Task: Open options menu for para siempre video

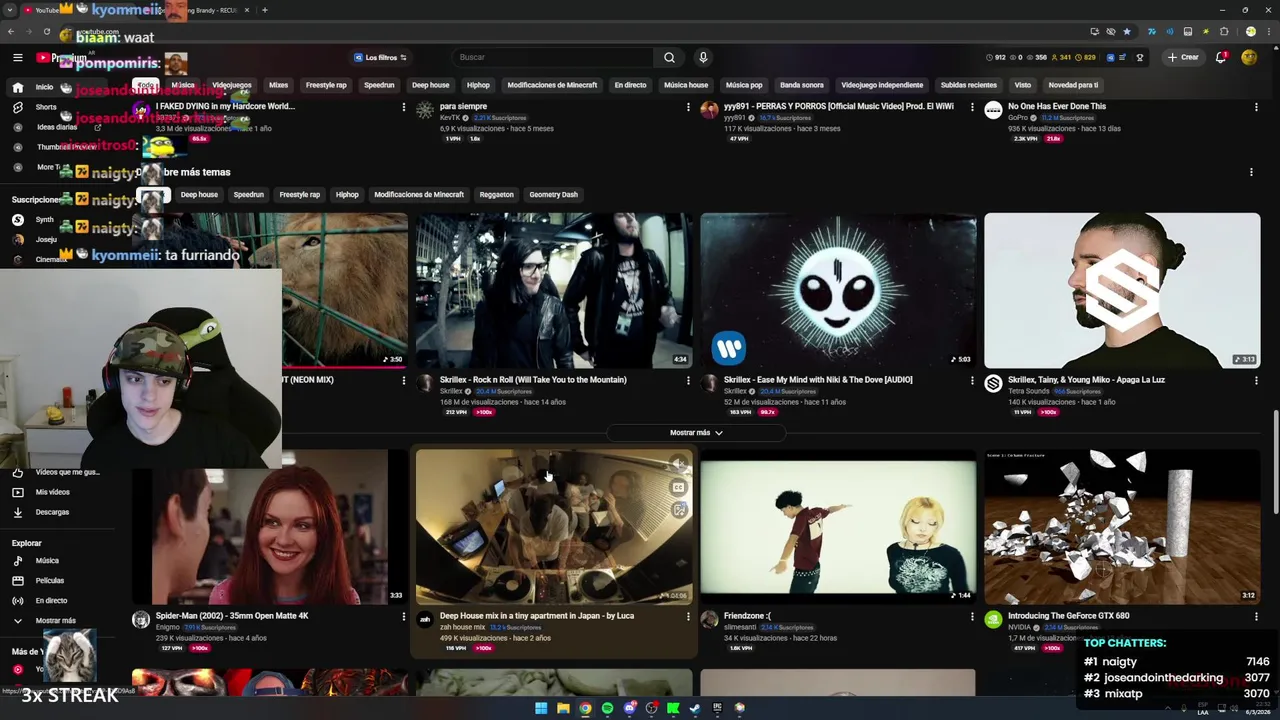Action: pos(688,107)
